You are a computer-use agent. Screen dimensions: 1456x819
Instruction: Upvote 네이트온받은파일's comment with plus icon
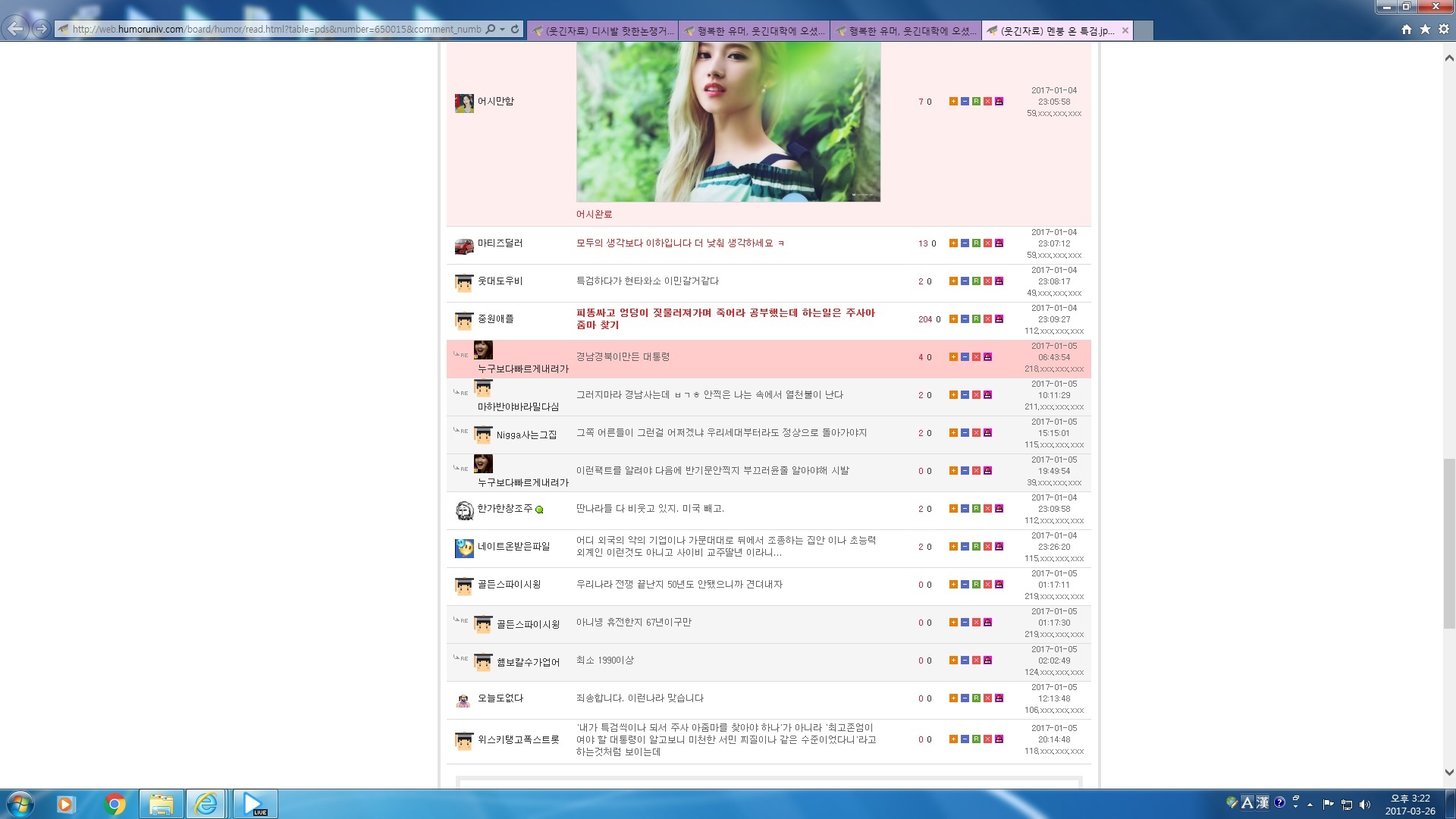pyautogui.click(x=953, y=547)
